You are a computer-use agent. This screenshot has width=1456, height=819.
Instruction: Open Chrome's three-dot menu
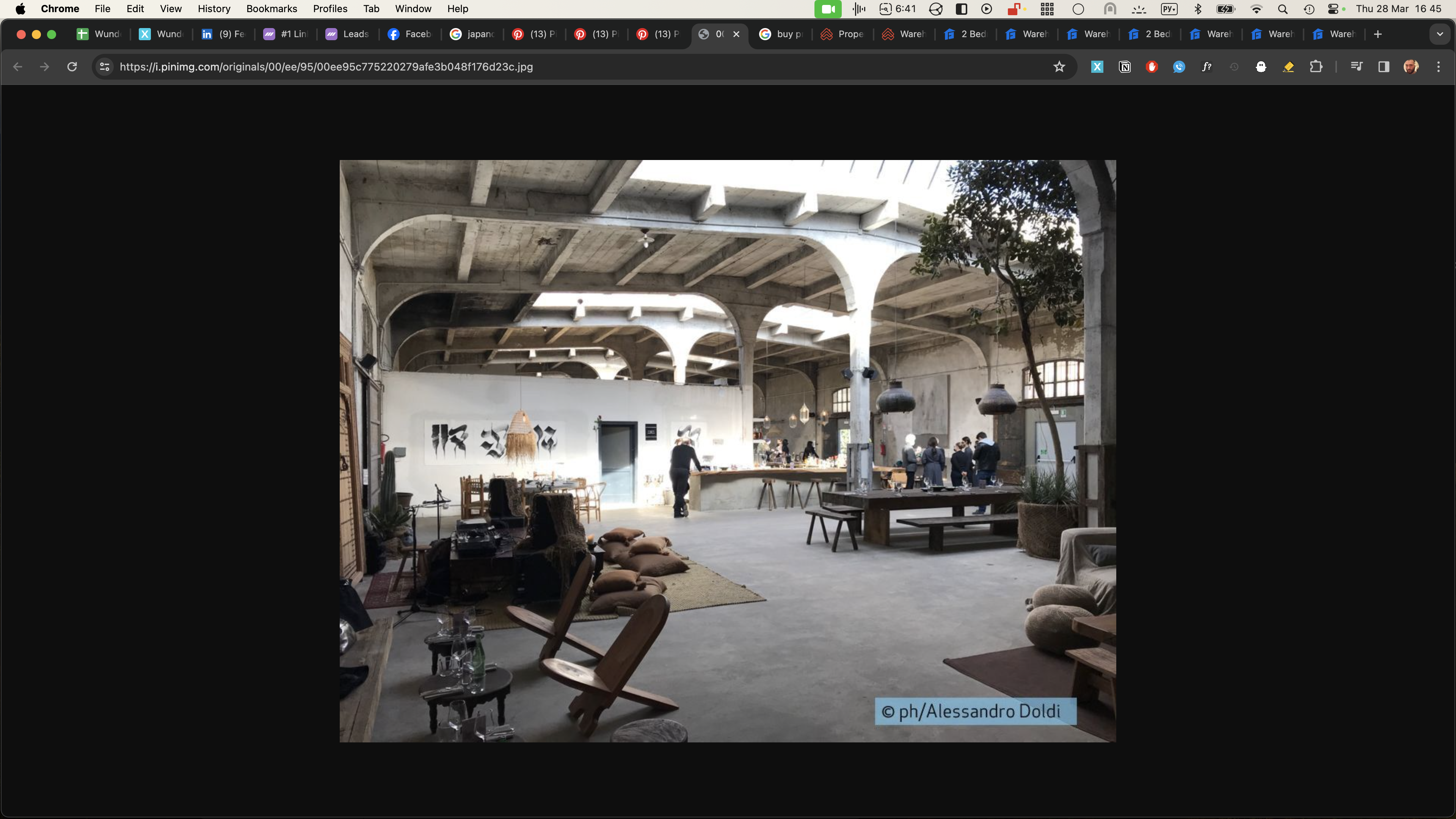(1439, 67)
